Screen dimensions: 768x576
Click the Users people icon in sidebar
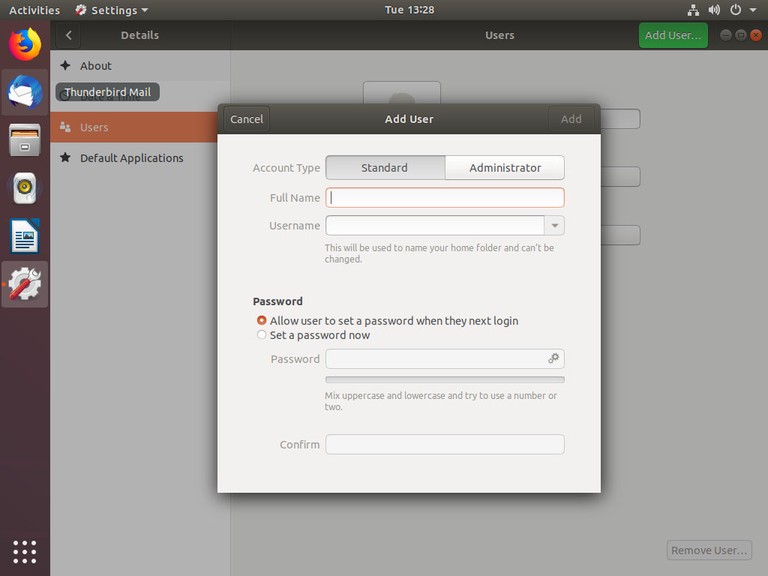65,127
